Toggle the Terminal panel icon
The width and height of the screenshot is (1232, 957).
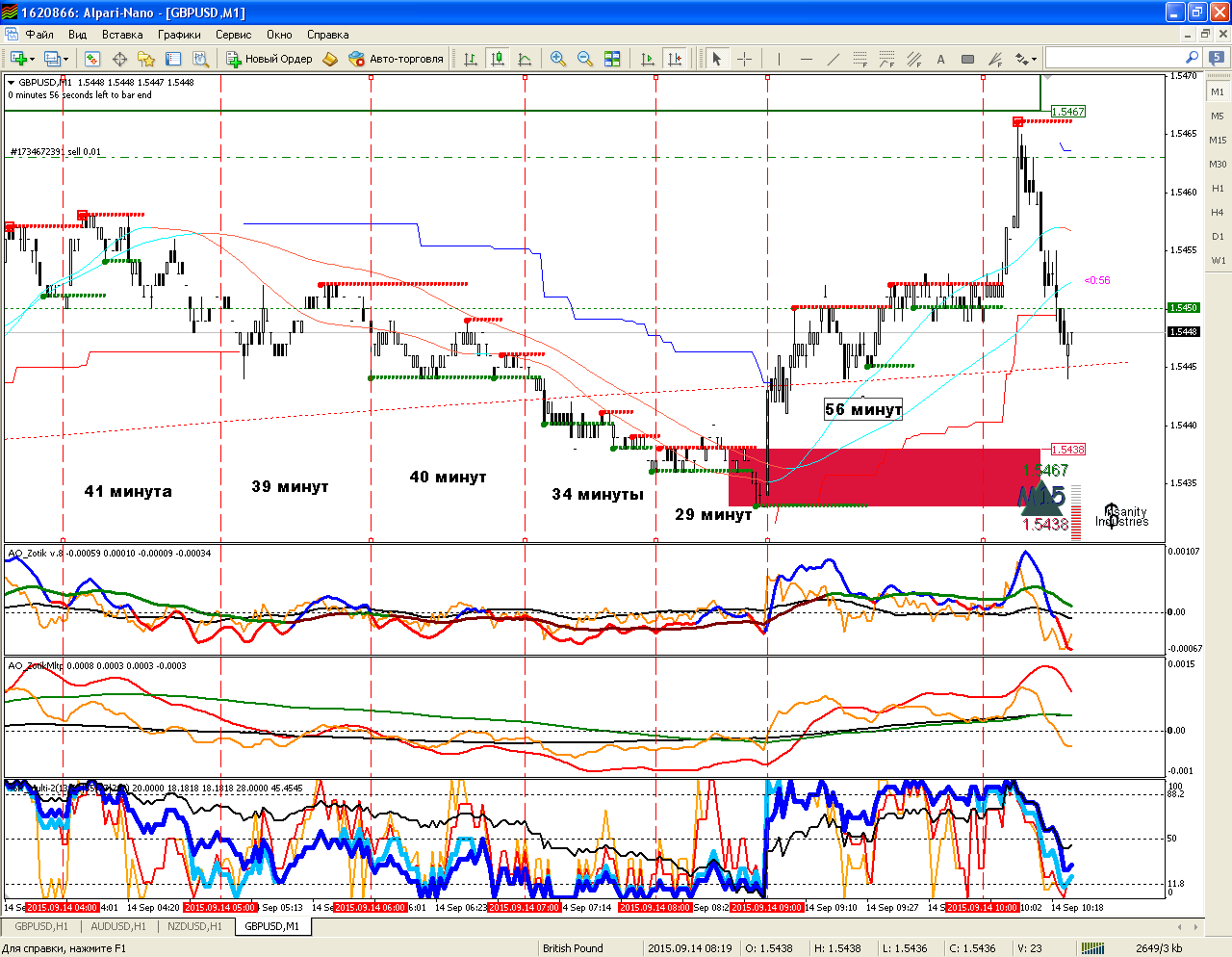tap(173, 59)
